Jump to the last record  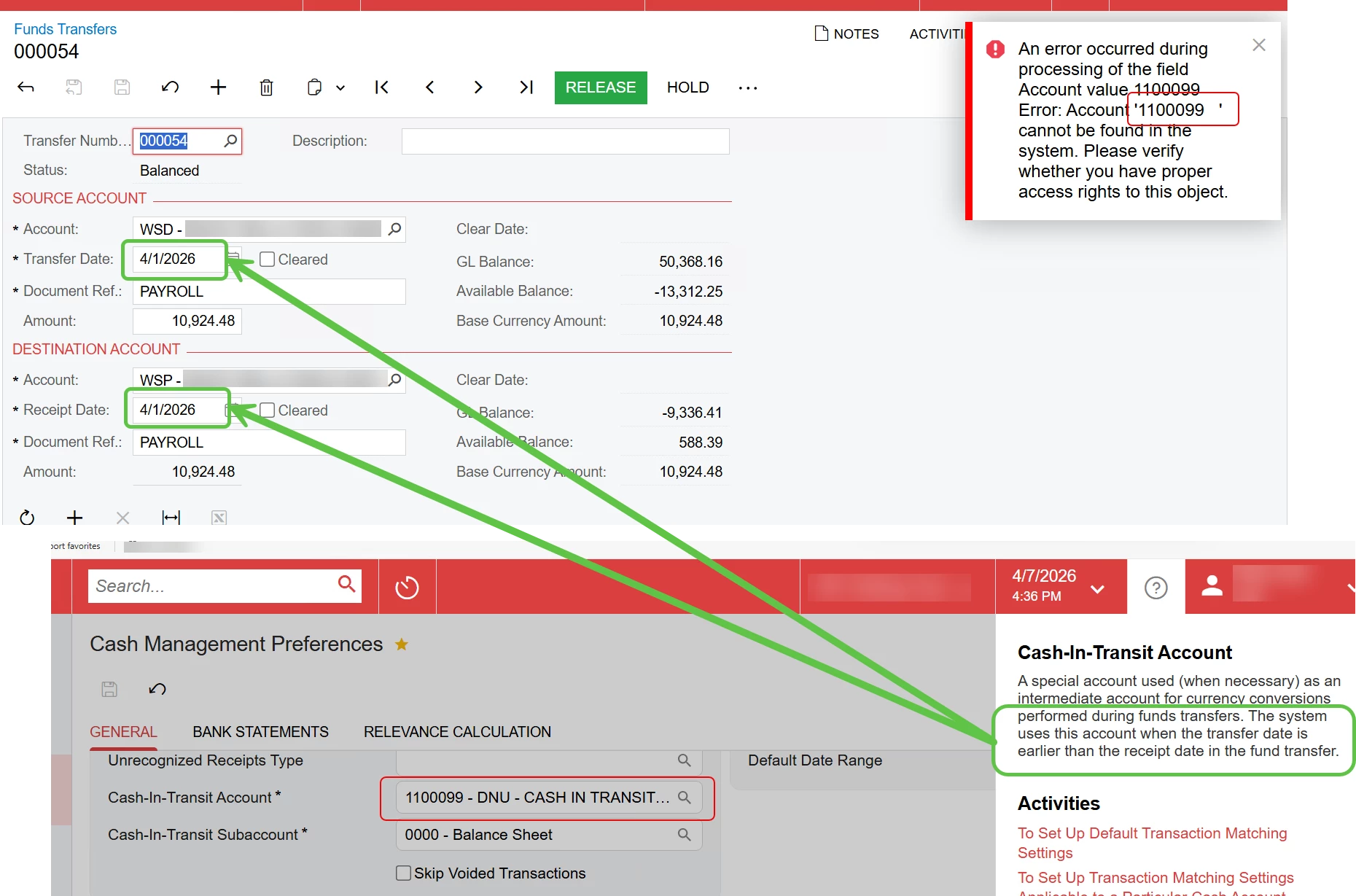point(526,87)
